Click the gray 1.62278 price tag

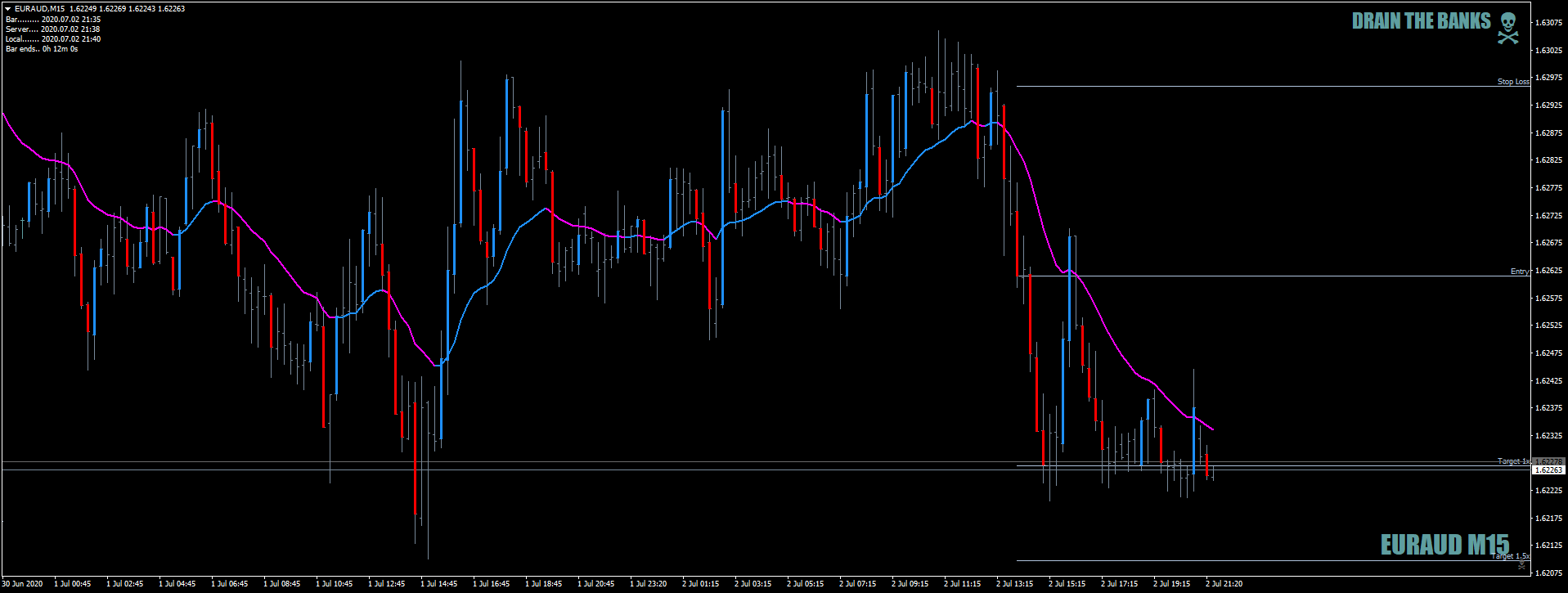coord(1548,462)
